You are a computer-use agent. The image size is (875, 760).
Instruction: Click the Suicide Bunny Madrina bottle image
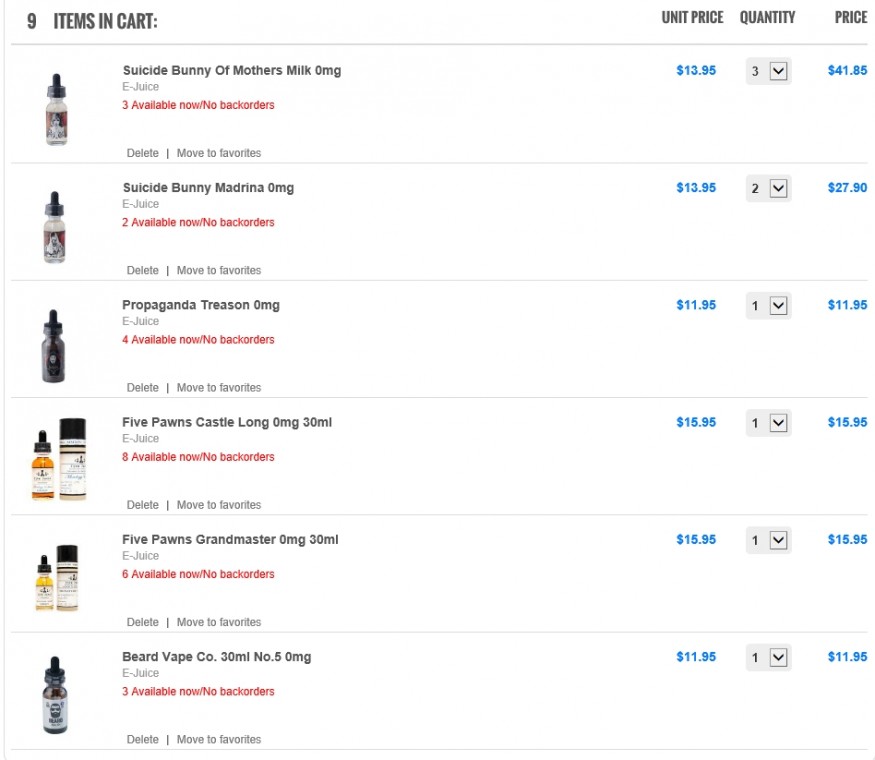tap(55, 227)
